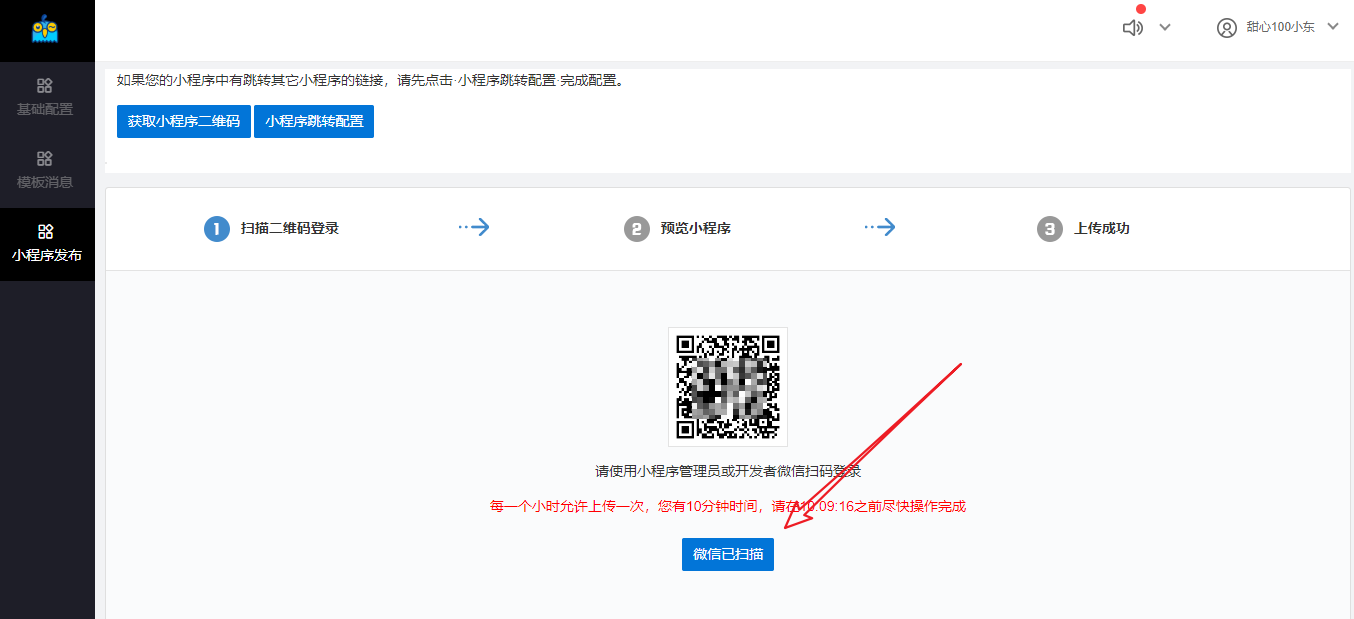Viewport: 1354px width, 619px height.
Task: Click the arrow between steps 2 and 3
Action: pos(880,228)
